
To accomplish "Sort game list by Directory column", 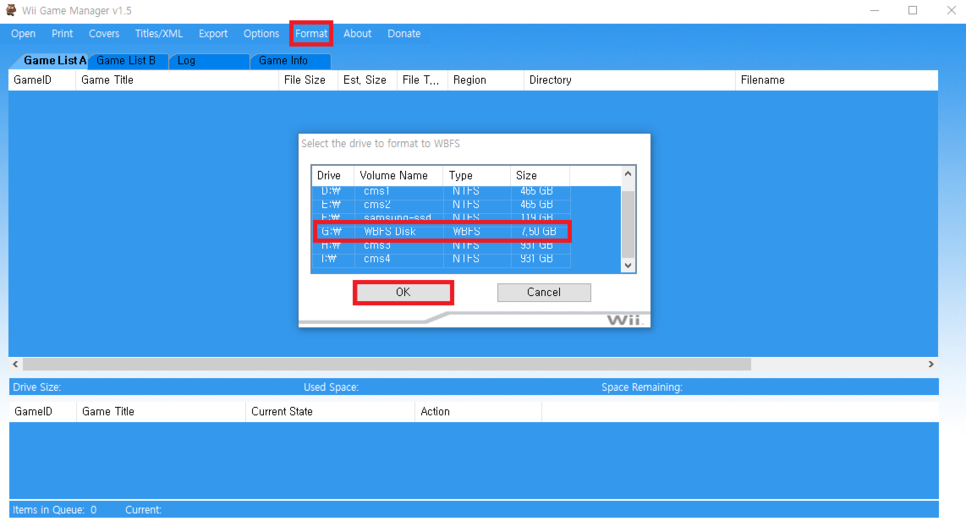I will (x=630, y=80).
